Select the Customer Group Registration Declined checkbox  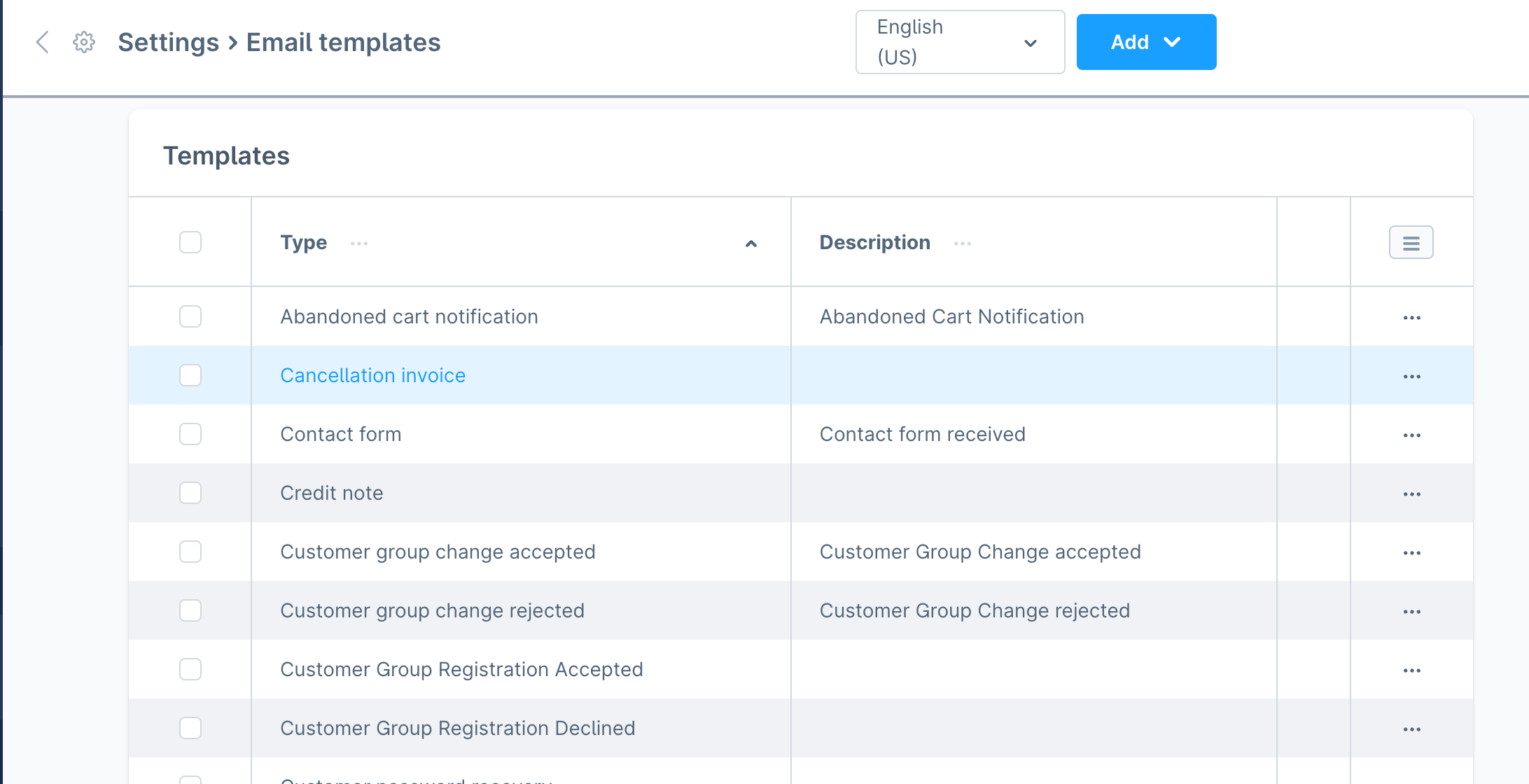pyautogui.click(x=190, y=728)
